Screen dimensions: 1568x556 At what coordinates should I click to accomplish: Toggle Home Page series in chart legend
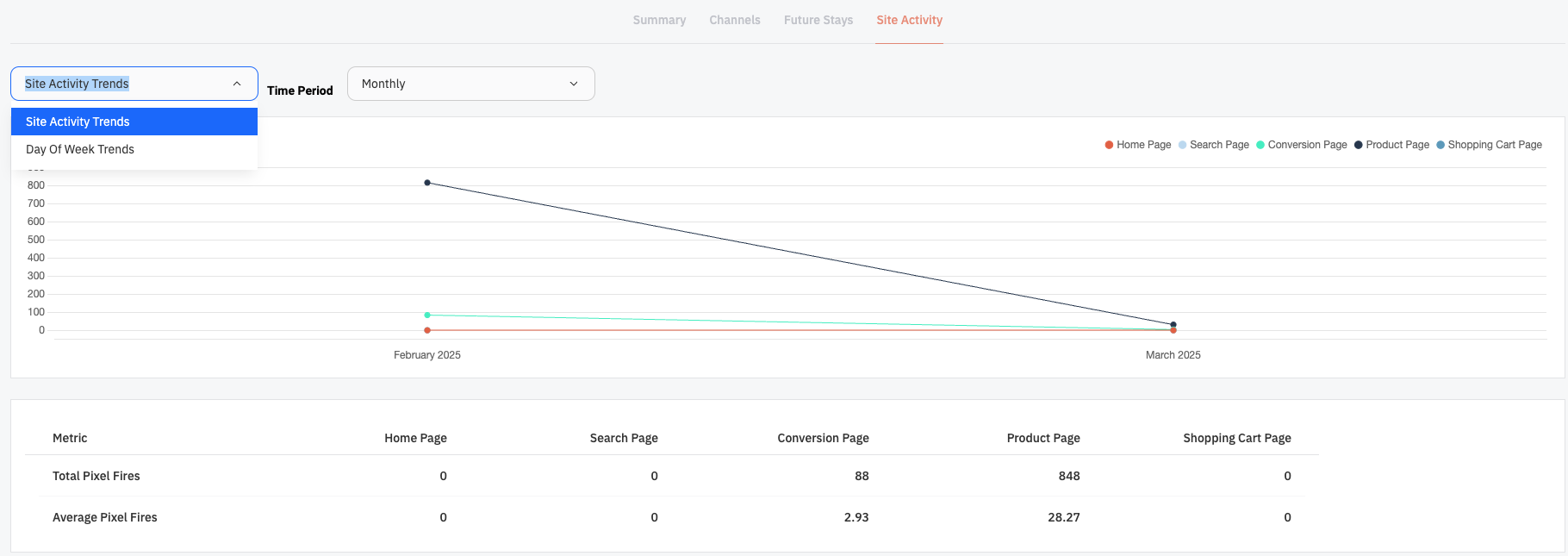pos(1138,145)
